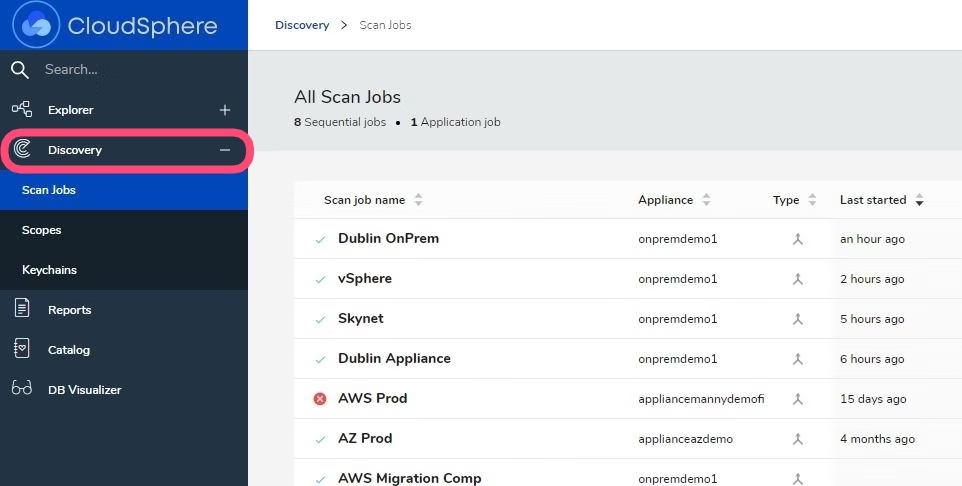Click the type icon in vSphere row
The height and width of the screenshot is (486, 962).
(798, 279)
